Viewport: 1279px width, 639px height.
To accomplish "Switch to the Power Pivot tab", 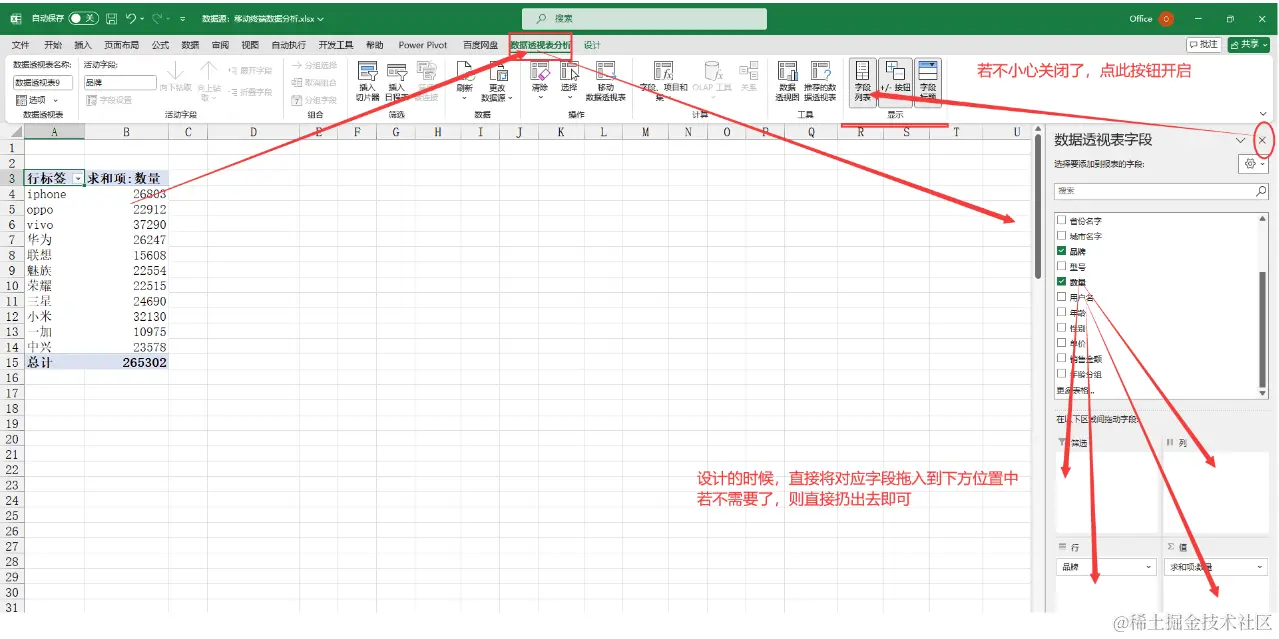I will pyautogui.click(x=423, y=45).
